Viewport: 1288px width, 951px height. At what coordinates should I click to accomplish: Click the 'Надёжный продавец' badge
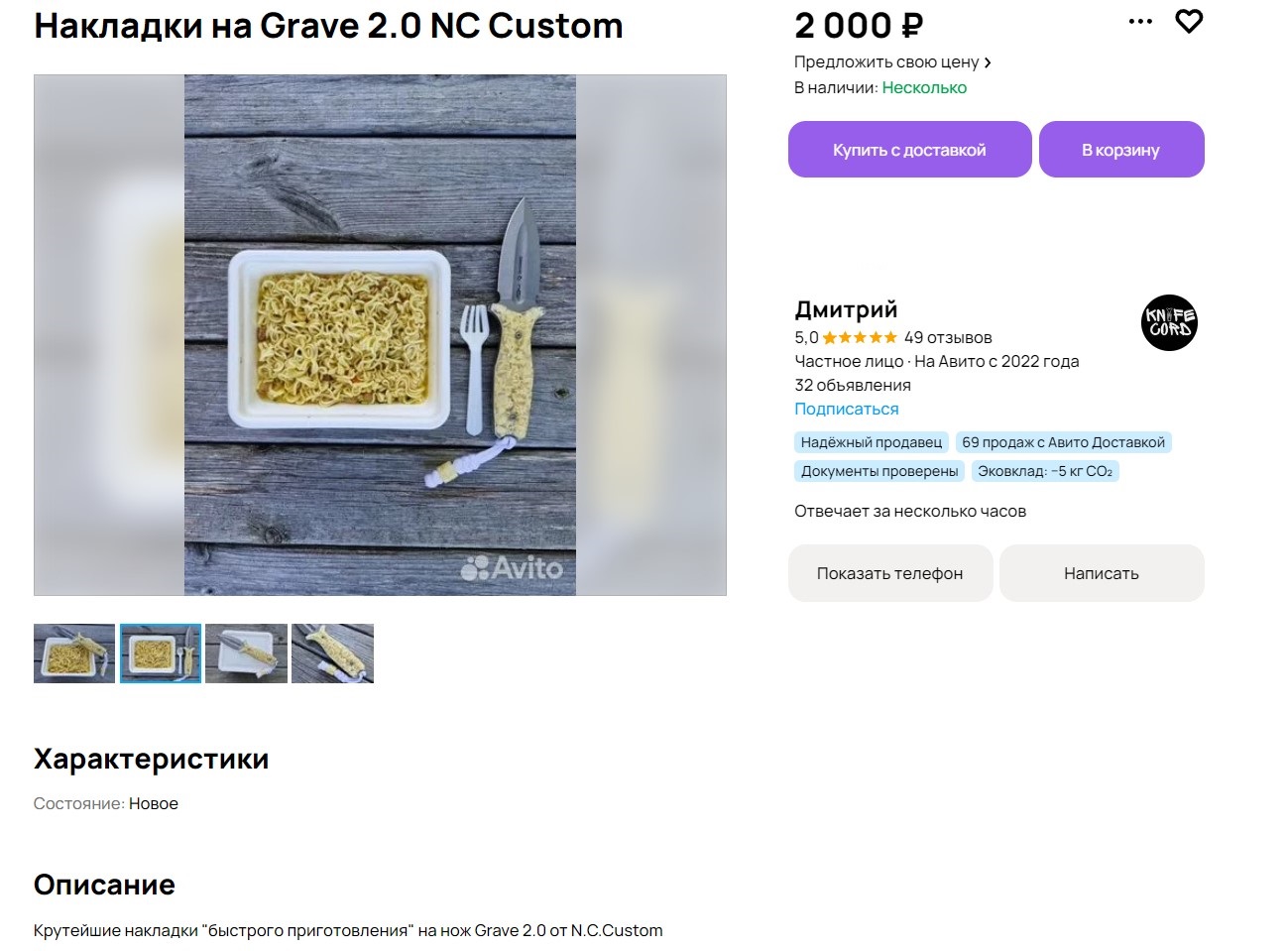[x=871, y=442]
